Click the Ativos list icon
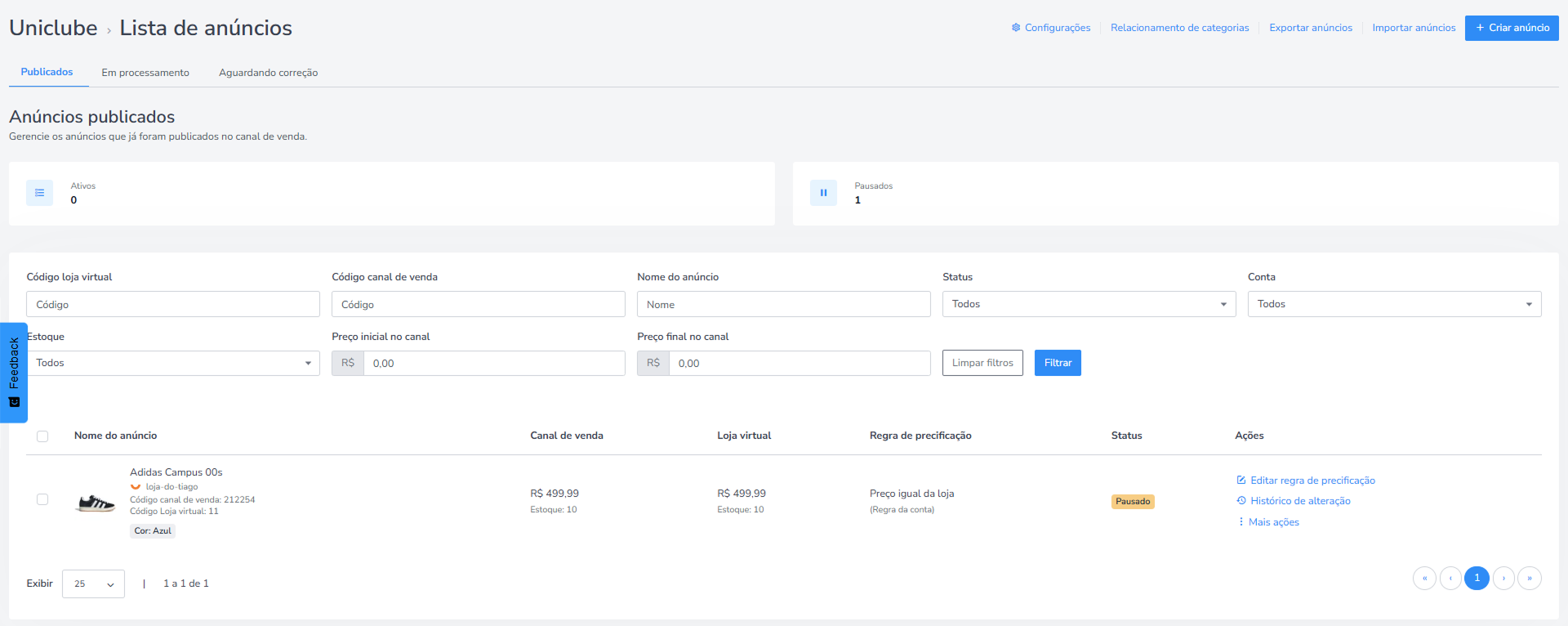Image resolution: width=1568 pixels, height=626 pixels. pos(39,193)
